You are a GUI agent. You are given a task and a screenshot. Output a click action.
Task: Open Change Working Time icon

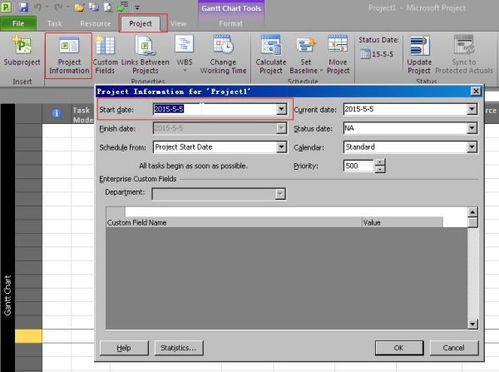[223, 55]
